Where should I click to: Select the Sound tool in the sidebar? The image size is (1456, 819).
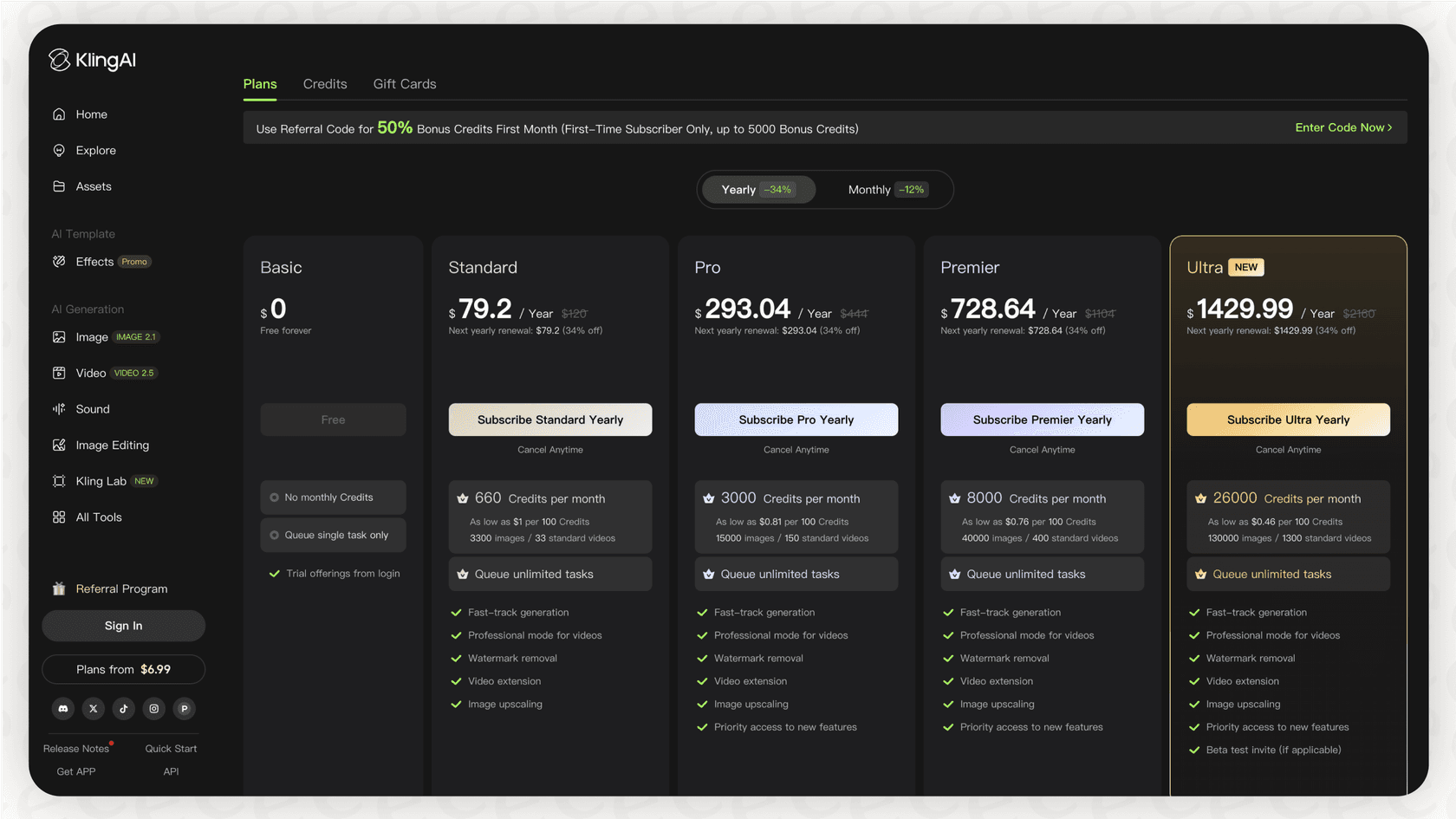coord(92,408)
